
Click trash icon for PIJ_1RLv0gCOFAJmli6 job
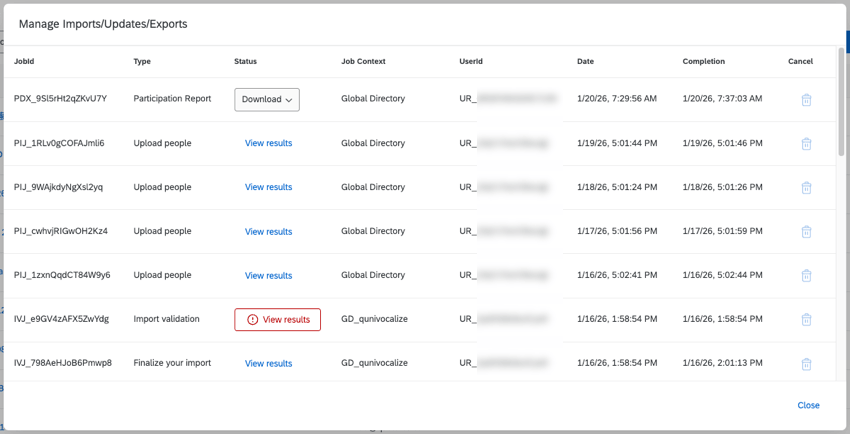806,144
